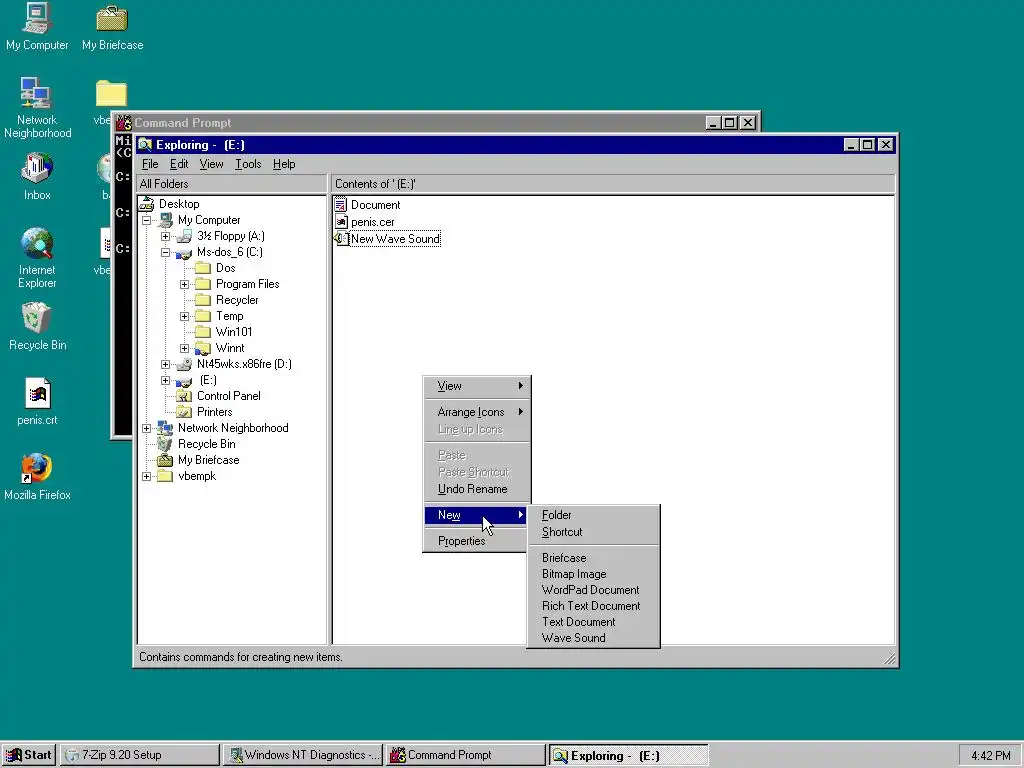
Task: Expand the vbempk folder node
Action: click(147, 477)
